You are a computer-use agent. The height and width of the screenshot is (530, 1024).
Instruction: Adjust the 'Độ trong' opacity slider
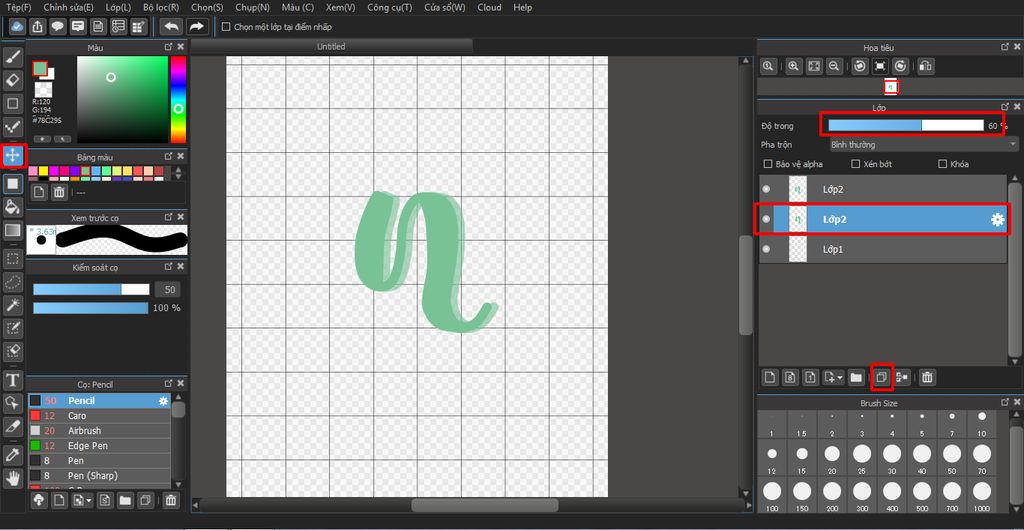906,125
